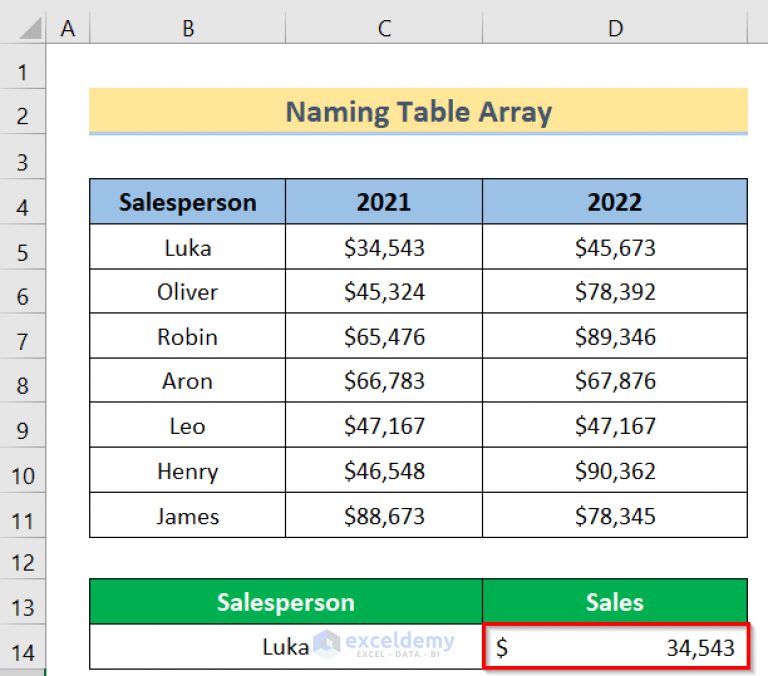
Task: Select the 'Luka' lookup cell in row 14
Action: point(286,647)
